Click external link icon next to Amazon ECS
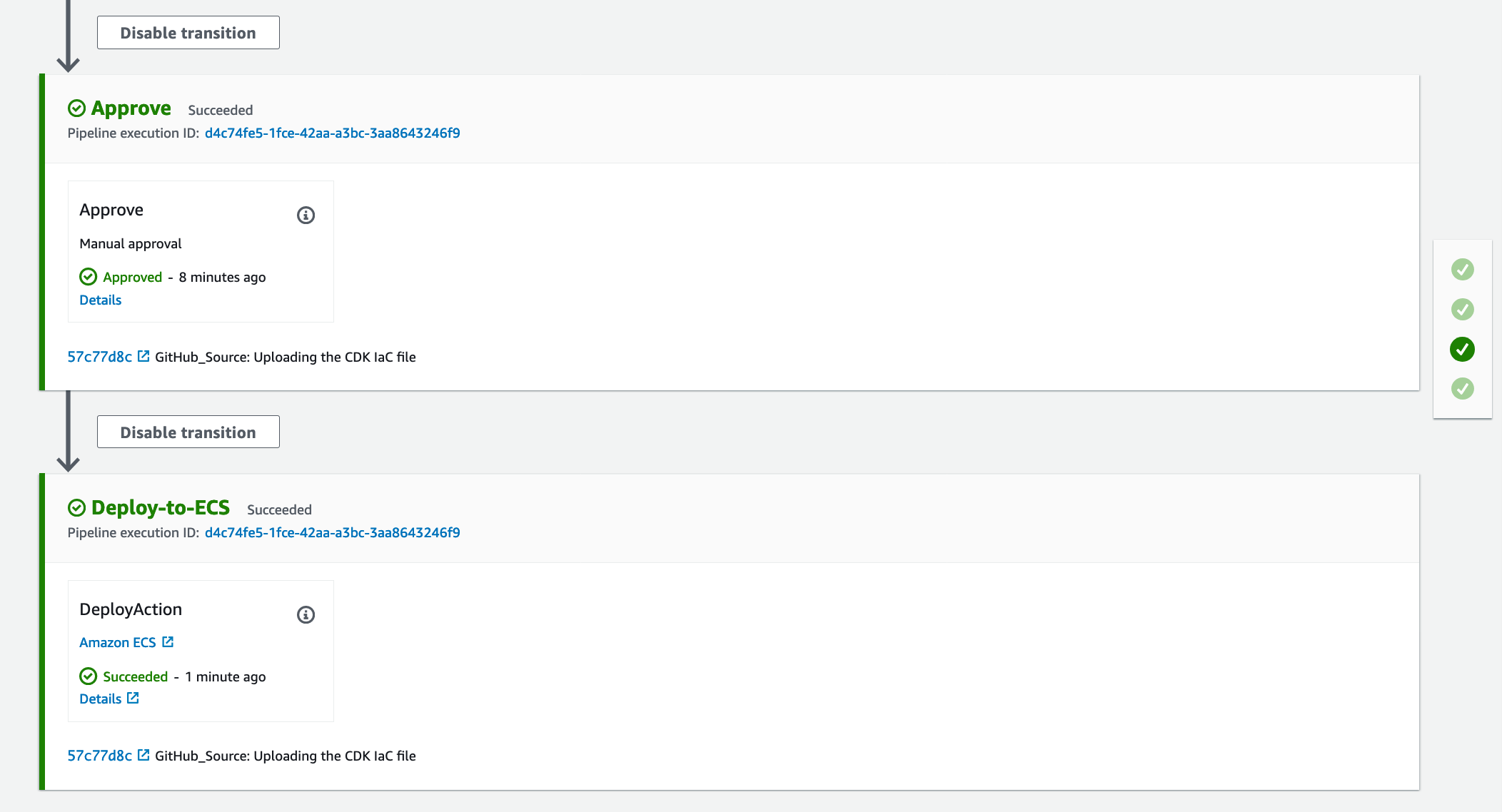The height and width of the screenshot is (812, 1502). tap(168, 642)
